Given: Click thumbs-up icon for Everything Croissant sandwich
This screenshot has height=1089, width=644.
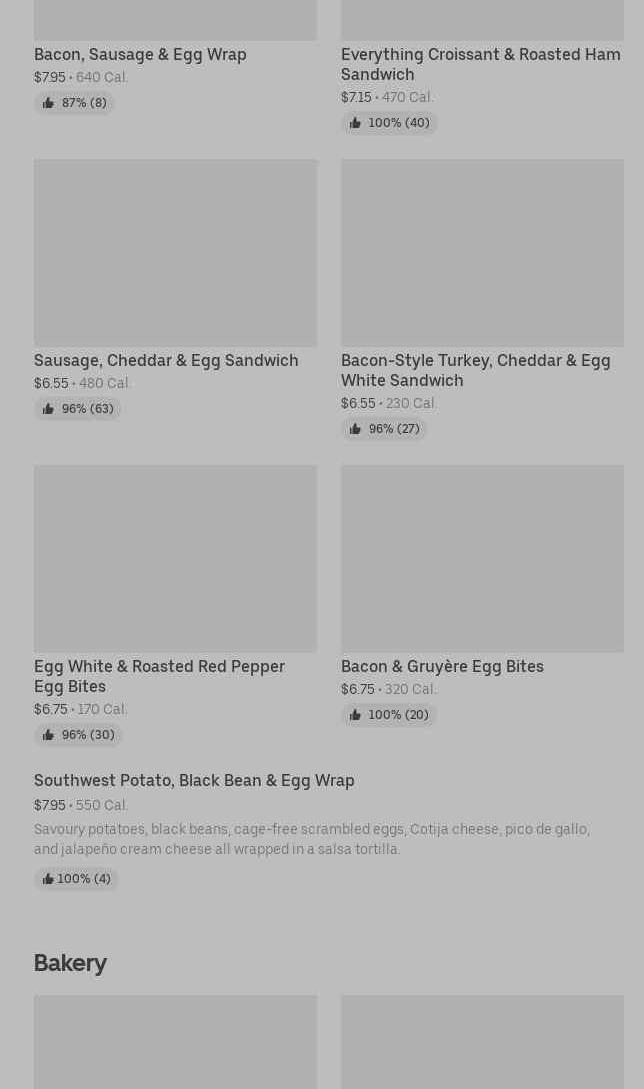Looking at the screenshot, I should (x=355, y=123).
